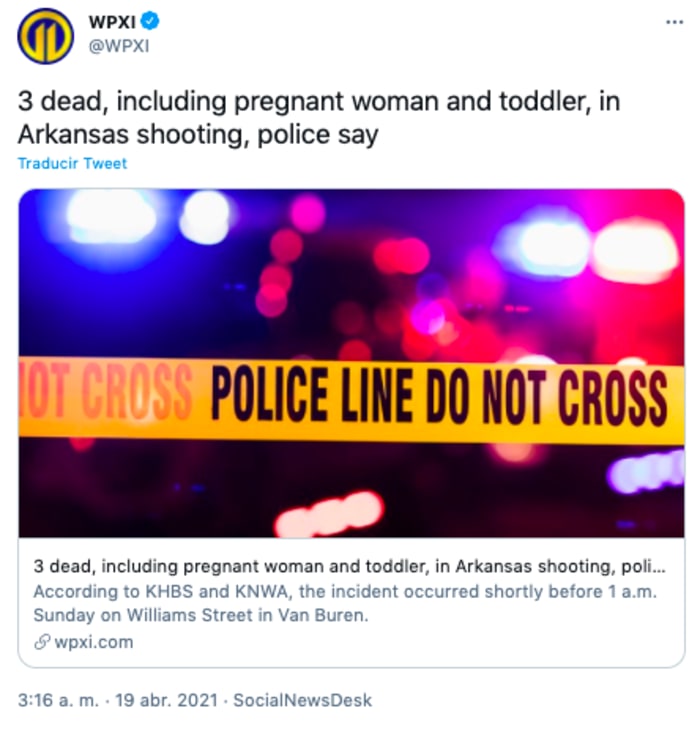This screenshot has width=700, height=730.
Task: Open the @WPXI handle link
Action: [x=119, y=46]
